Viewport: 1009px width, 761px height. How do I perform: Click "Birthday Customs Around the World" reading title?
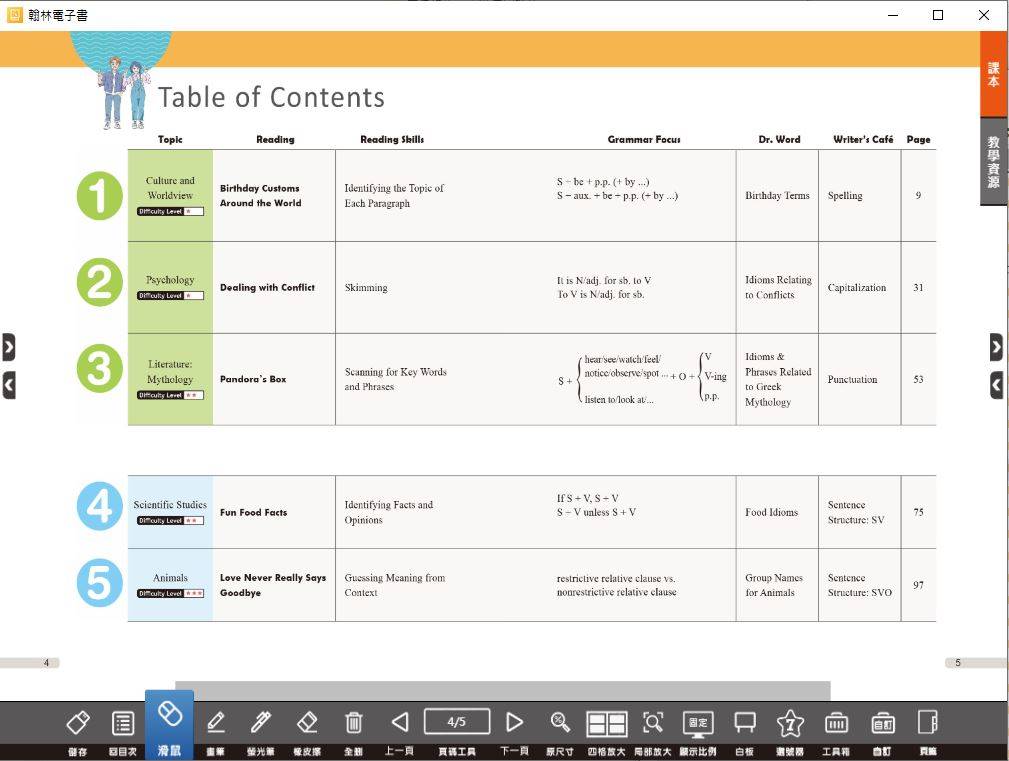261,196
